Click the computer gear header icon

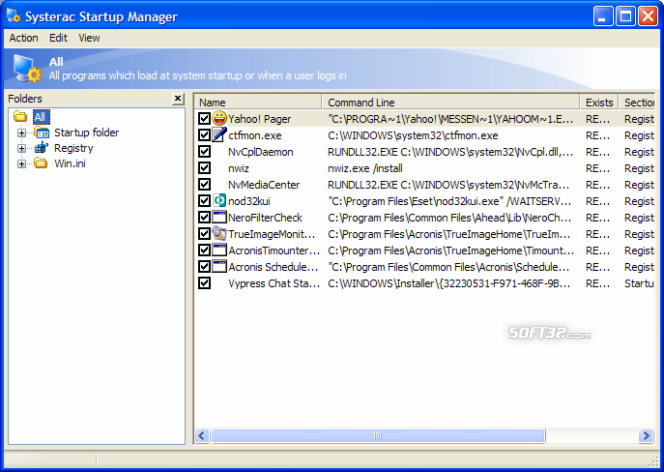(26, 68)
